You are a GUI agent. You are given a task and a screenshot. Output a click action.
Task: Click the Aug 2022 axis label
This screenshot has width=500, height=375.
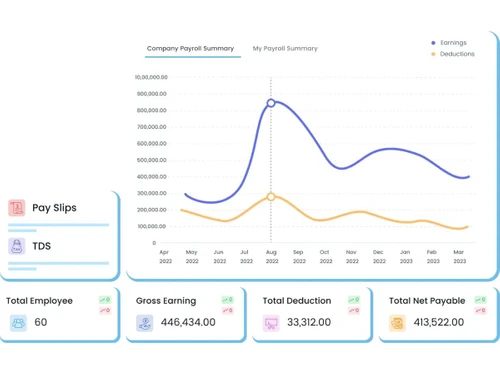click(x=272, y=257)
